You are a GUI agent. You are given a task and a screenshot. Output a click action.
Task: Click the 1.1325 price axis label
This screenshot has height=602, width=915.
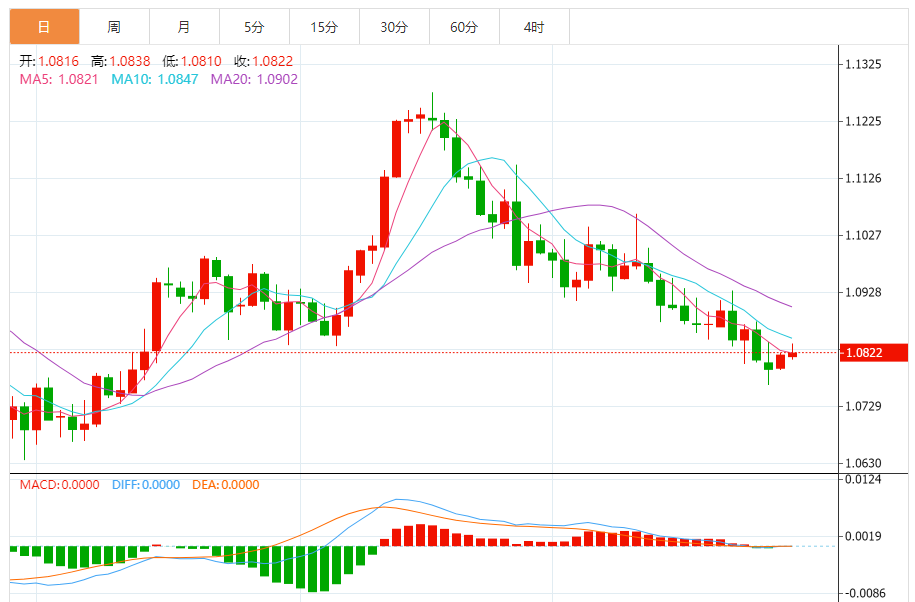(863, 64)
